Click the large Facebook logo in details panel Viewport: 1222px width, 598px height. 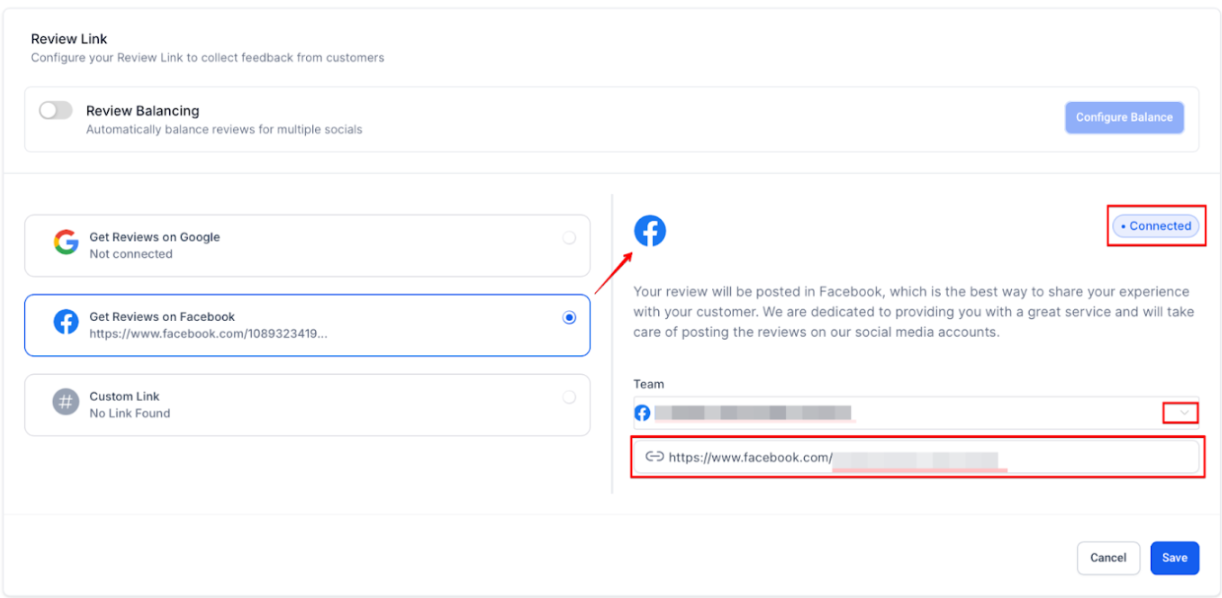pyautogui.click(x=650, y=231)
